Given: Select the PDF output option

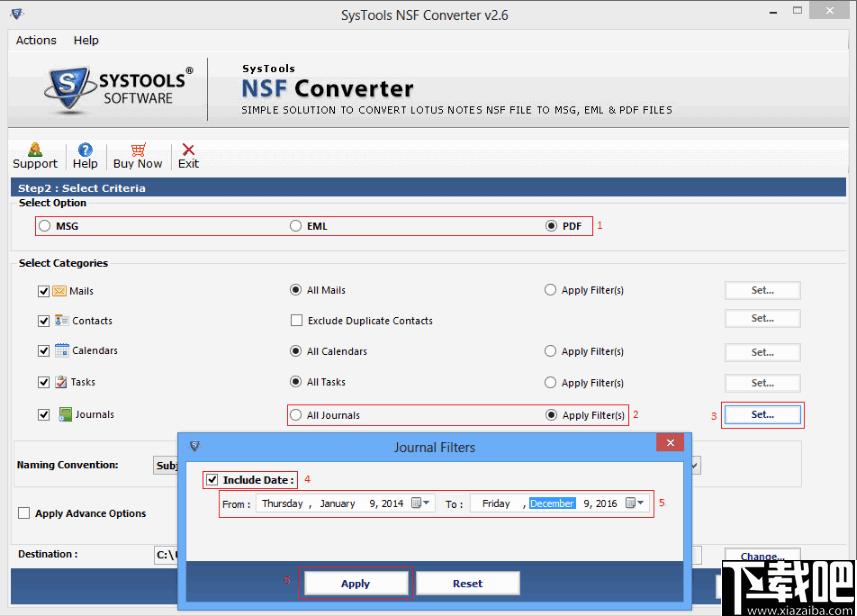Looking at the screenshot, I should click(551, 226).
